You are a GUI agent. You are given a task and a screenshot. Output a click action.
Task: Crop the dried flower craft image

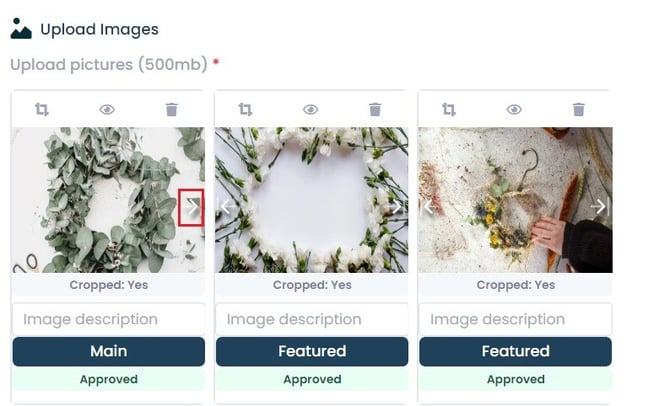[x=449, y=109]
